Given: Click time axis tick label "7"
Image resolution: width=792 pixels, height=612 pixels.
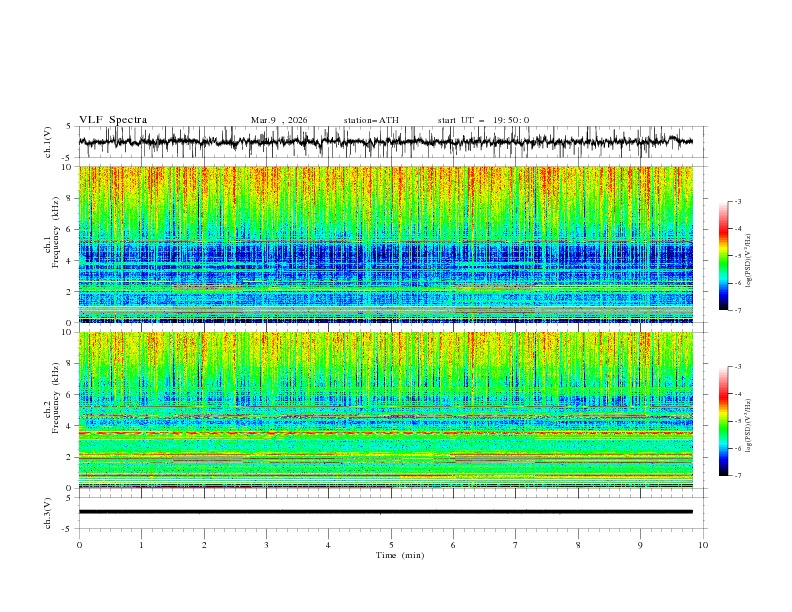Looking at the screenshot, I should (516, 545).
